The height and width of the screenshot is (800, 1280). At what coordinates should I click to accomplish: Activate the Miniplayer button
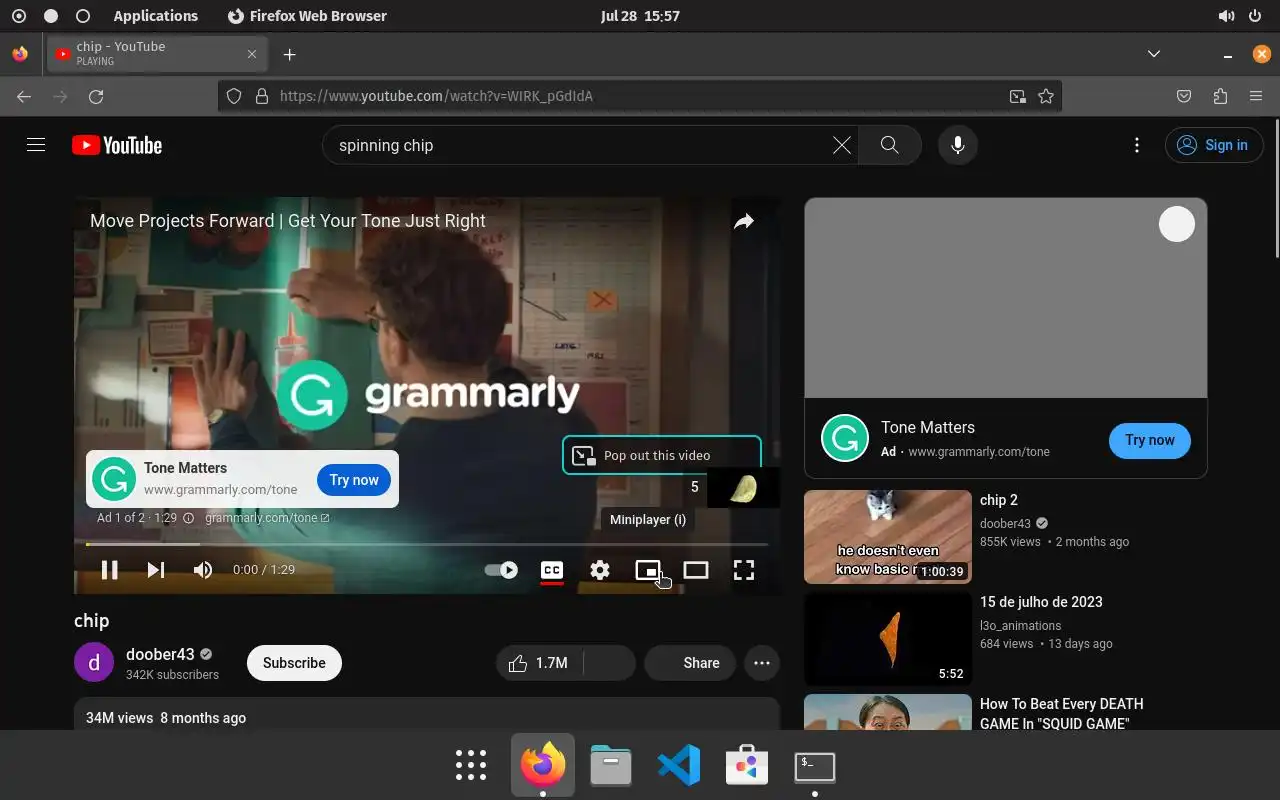click(648, 570)
